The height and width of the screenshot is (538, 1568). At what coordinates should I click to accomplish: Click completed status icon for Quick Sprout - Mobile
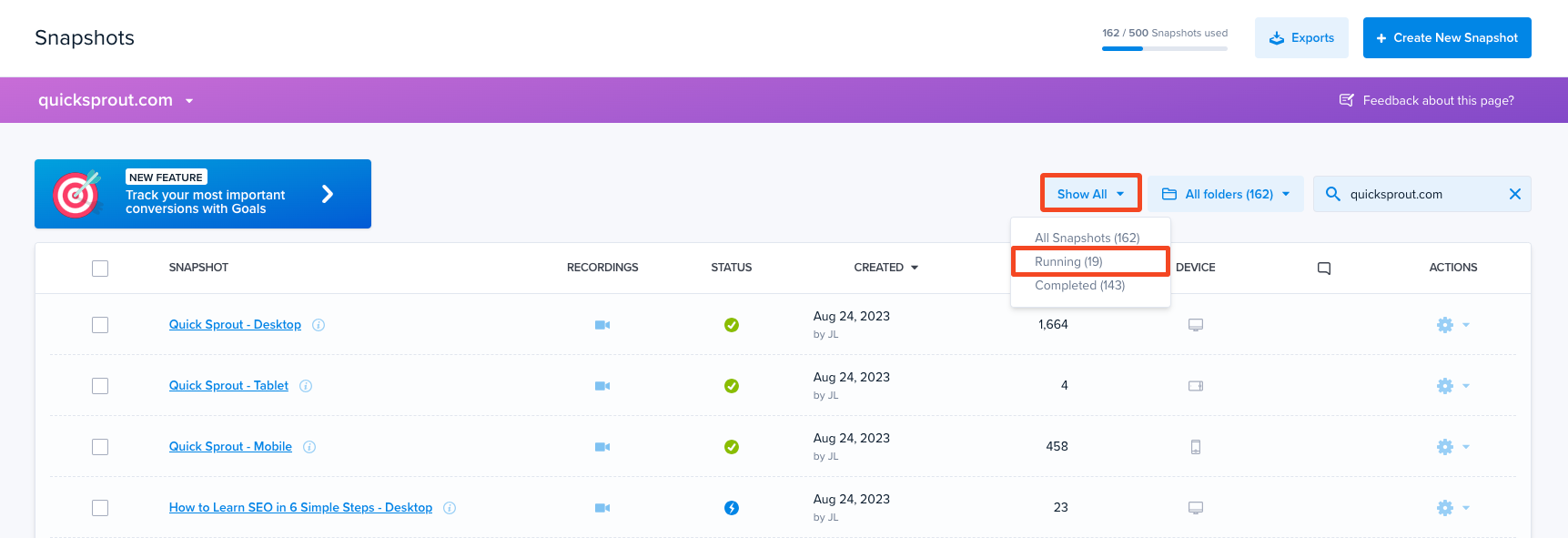click(x=732, y=447)
